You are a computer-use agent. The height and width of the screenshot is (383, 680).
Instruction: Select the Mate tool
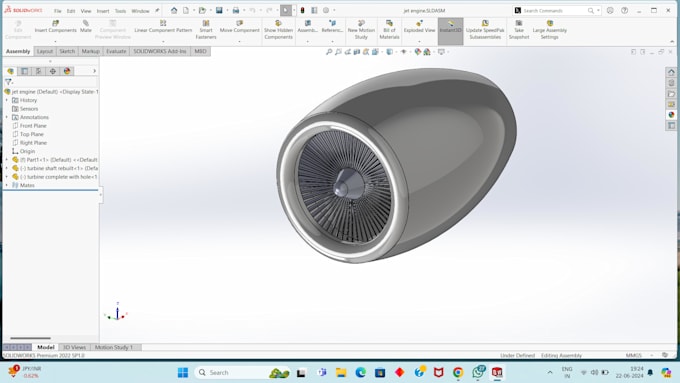[x=86, y=26]
